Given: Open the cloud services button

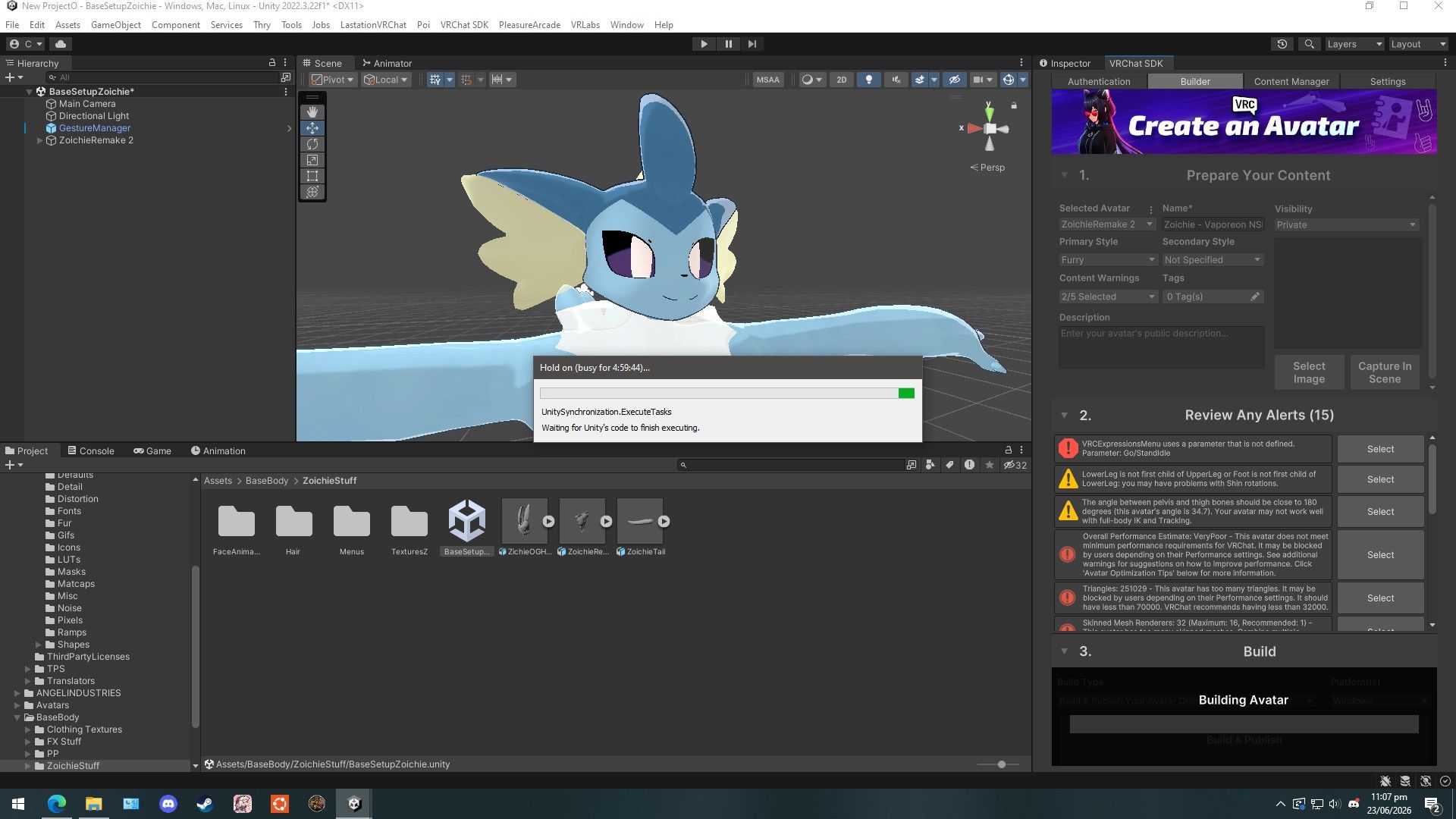Looking at the screenshot, I should 61,44.
